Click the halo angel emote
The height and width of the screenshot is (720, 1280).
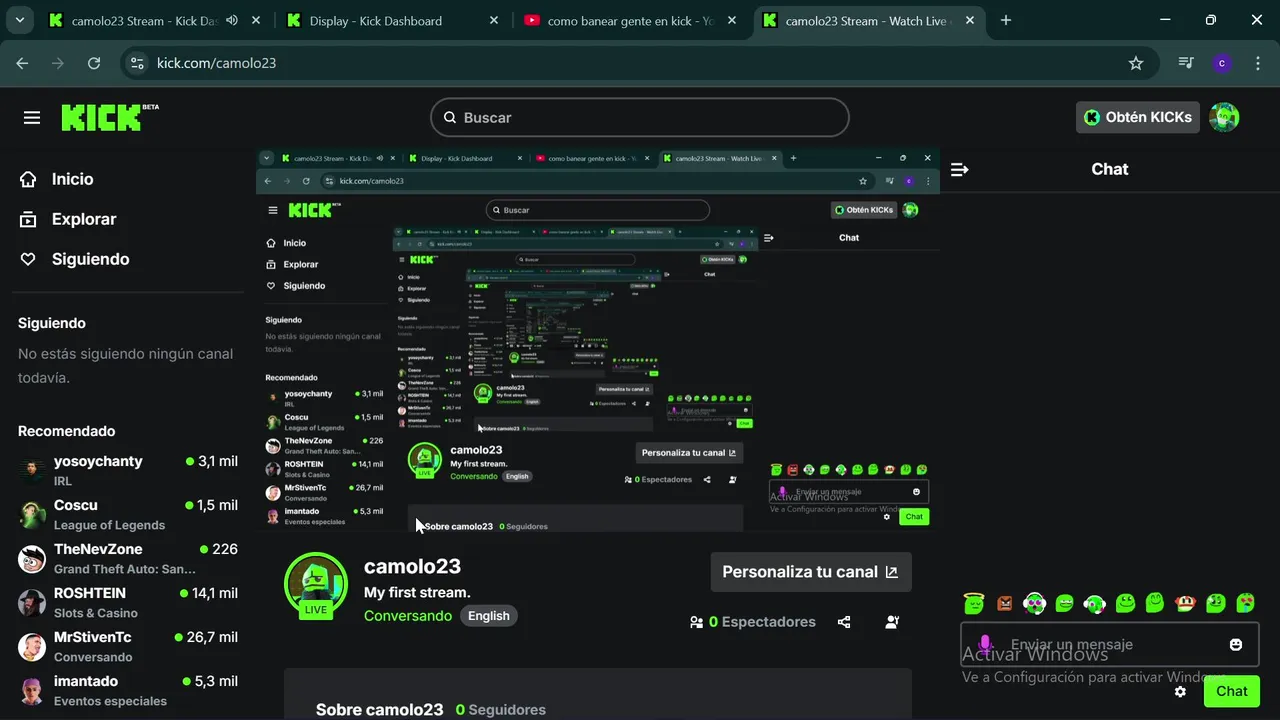tap(974, 603)
